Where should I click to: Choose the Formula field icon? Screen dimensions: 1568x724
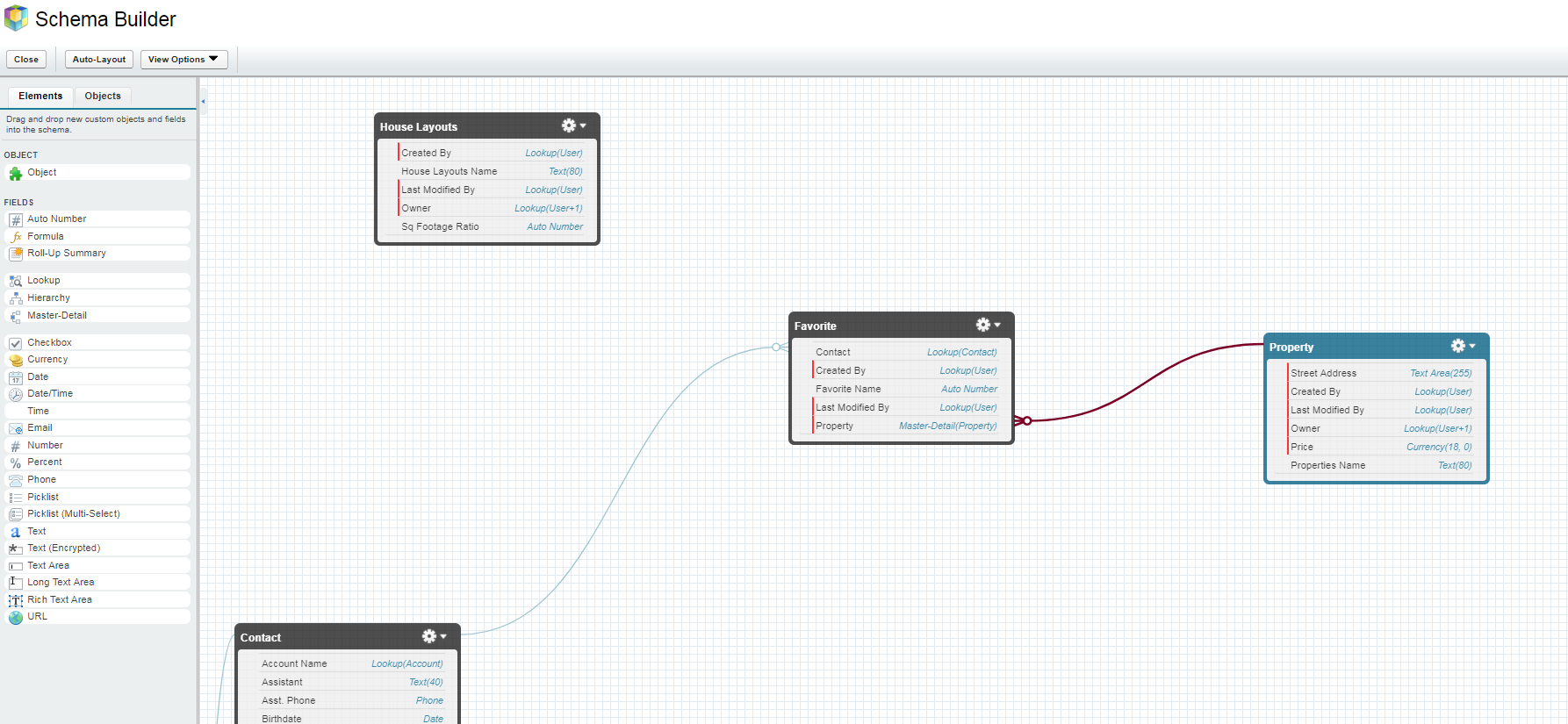coord(15,237)
